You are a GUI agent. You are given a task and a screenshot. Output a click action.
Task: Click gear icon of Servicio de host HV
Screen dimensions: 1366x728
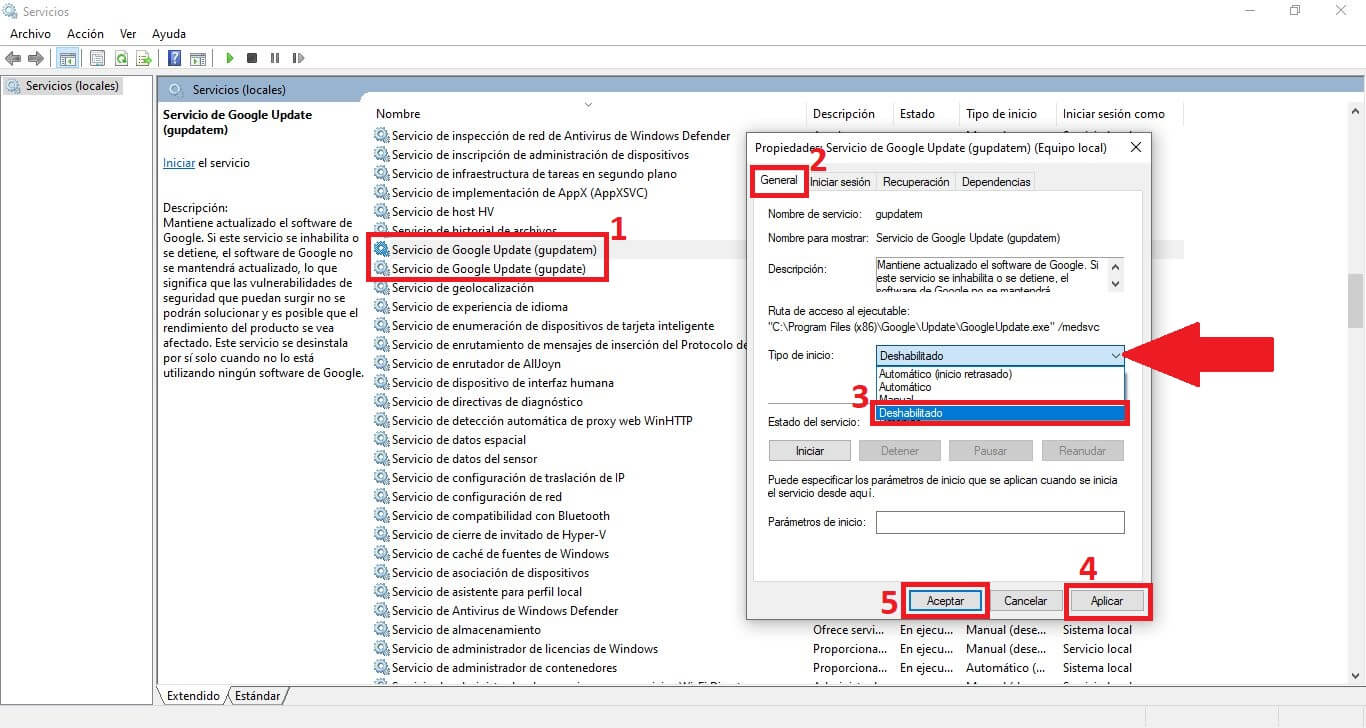click(381, 212)
